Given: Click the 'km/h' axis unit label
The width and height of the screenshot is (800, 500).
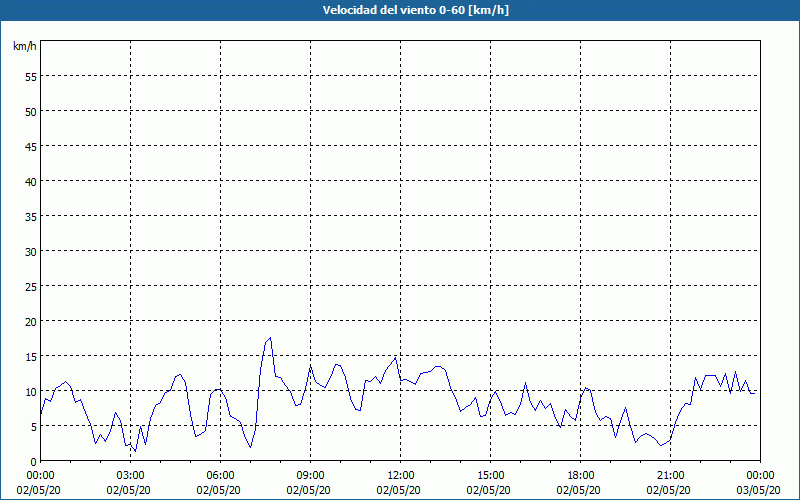Looking at the screenshot, I should pyautogui.click(x=24, y=46).
